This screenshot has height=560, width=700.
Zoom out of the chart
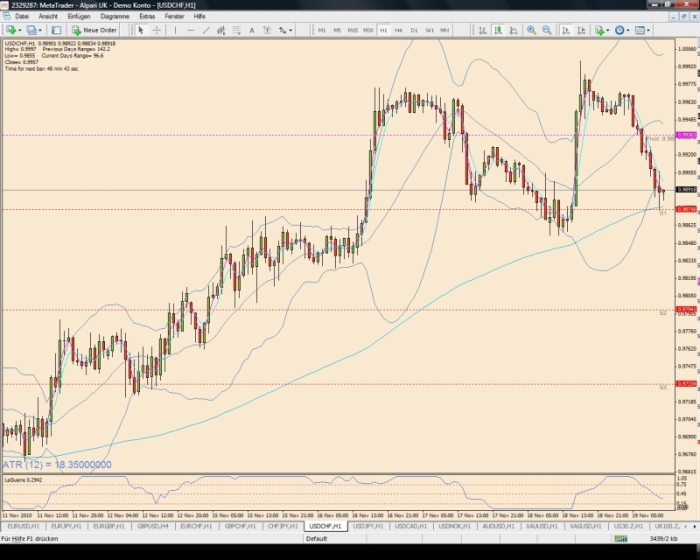tap(546, 30)
